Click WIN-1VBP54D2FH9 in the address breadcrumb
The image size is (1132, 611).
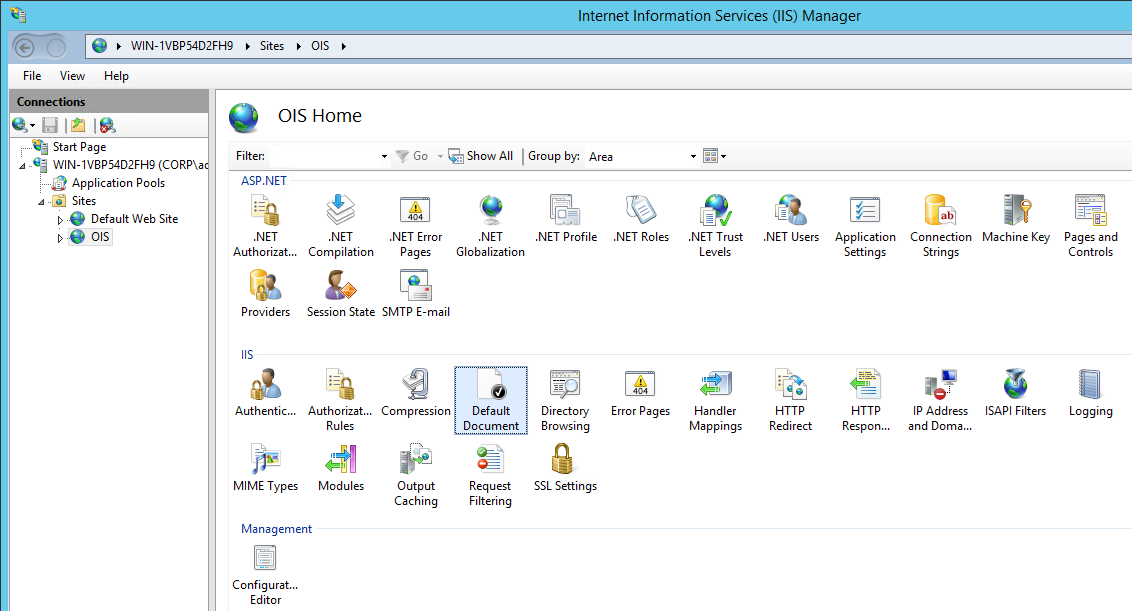tap(182, 46)
